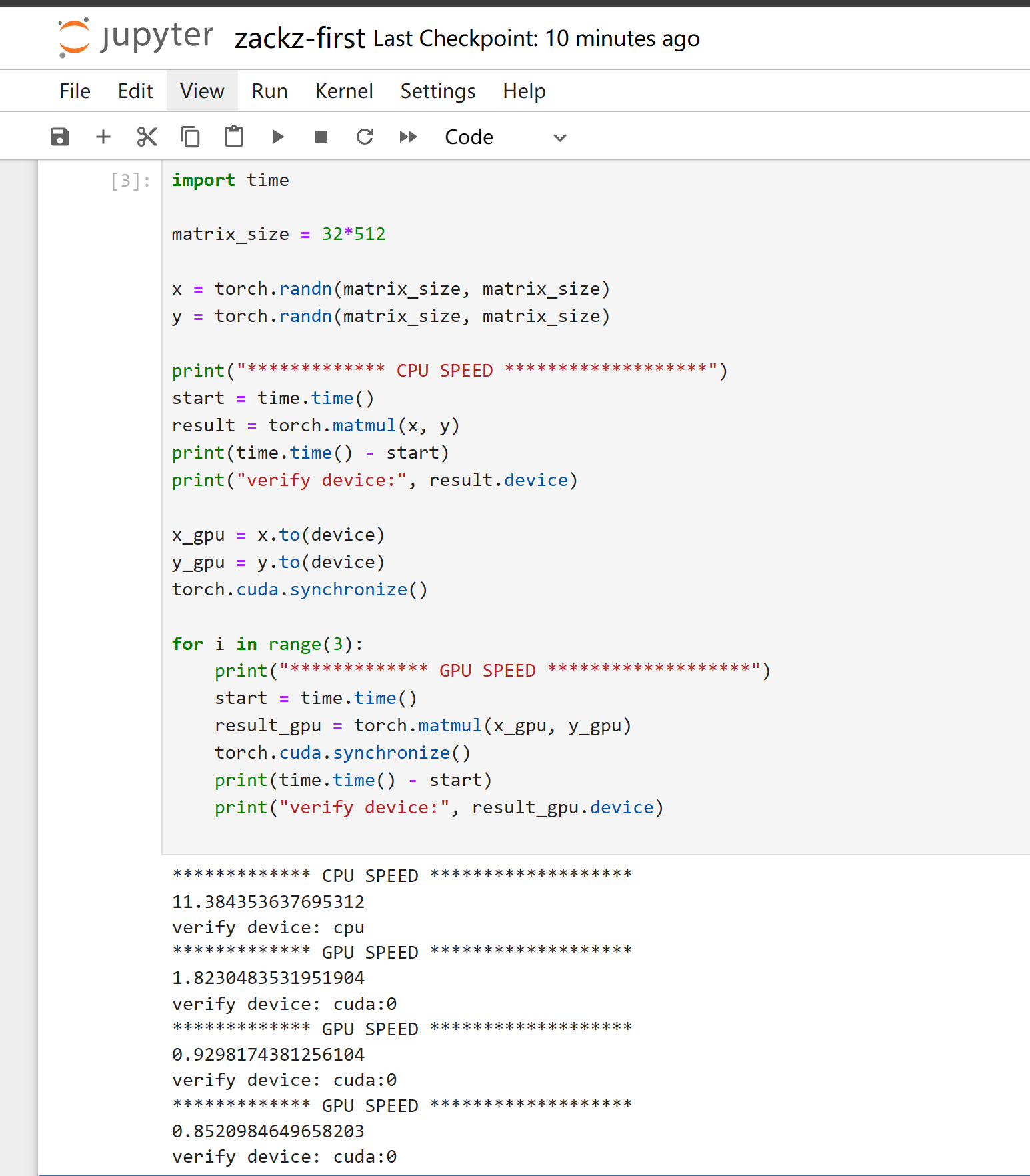This screenshot has height=1176, width=1030.
Task: Open the File menu
Action: tap(75, 91)
